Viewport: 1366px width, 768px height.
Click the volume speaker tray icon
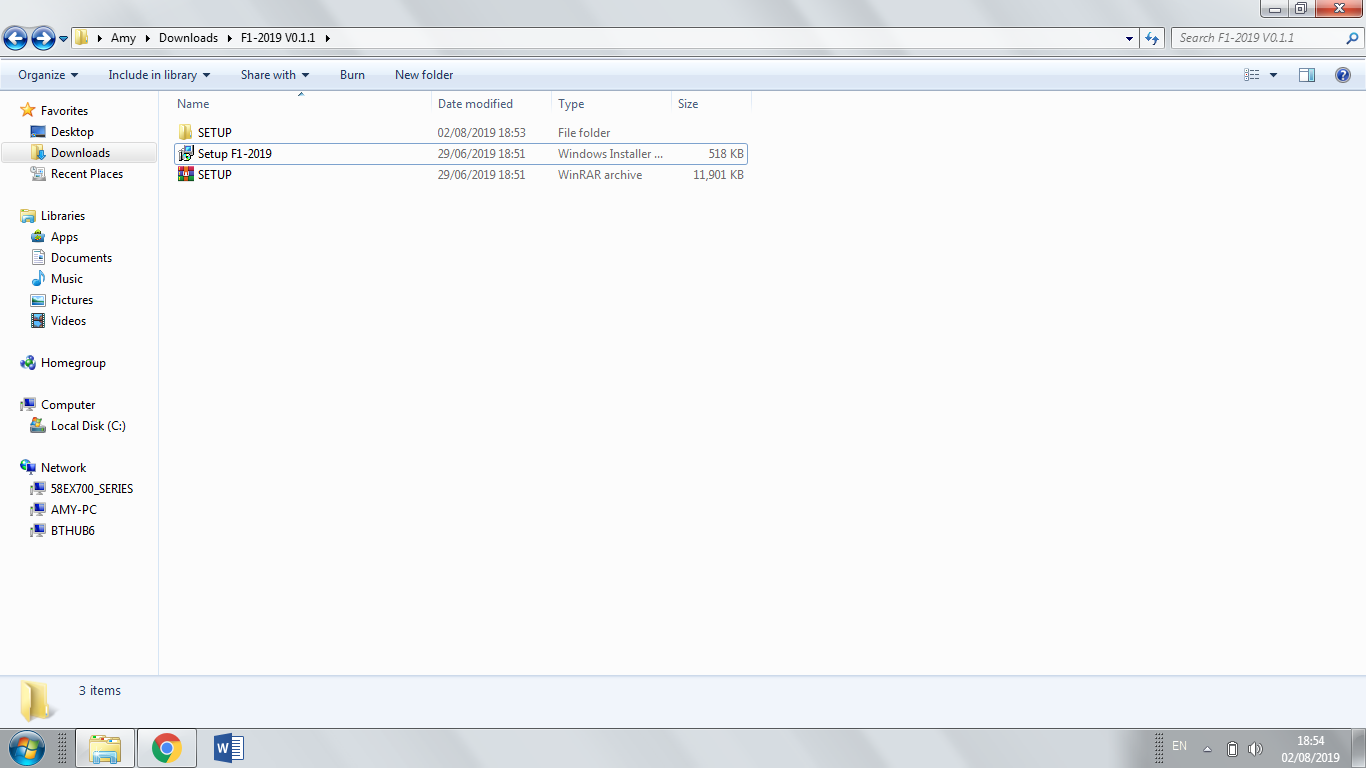(x=1255, y=749)
